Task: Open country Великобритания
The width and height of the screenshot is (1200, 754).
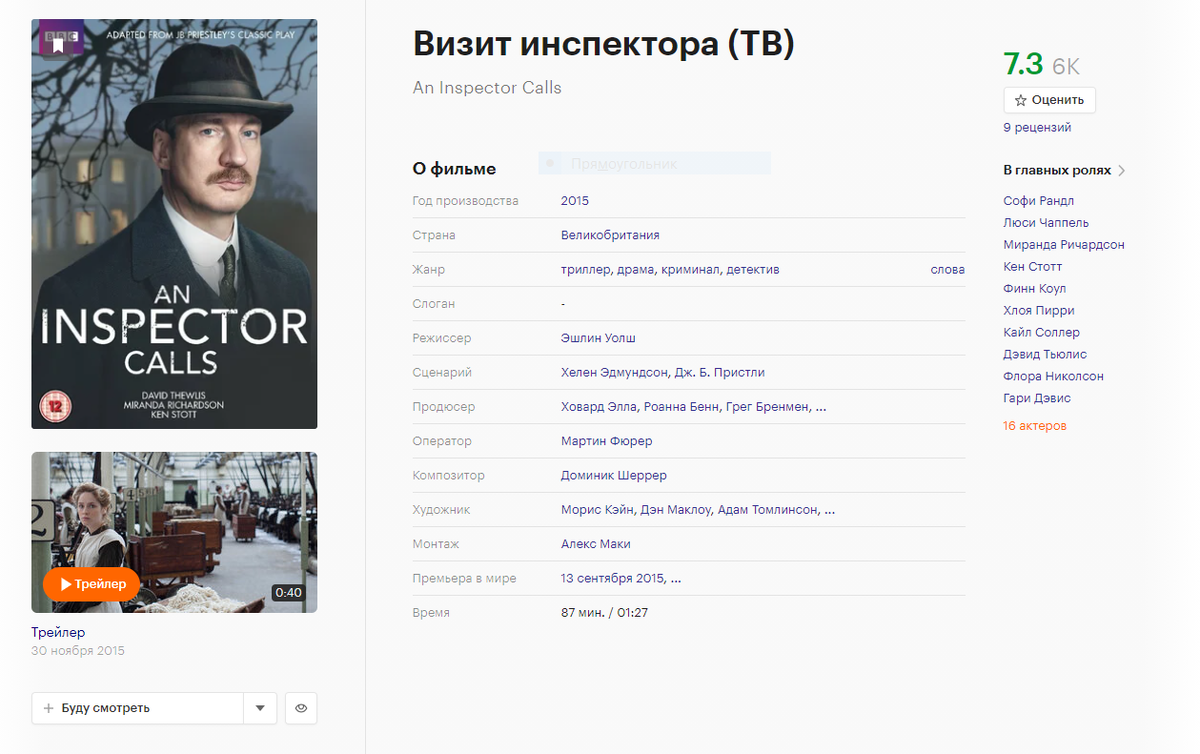Action: click(x=610, y=235)
